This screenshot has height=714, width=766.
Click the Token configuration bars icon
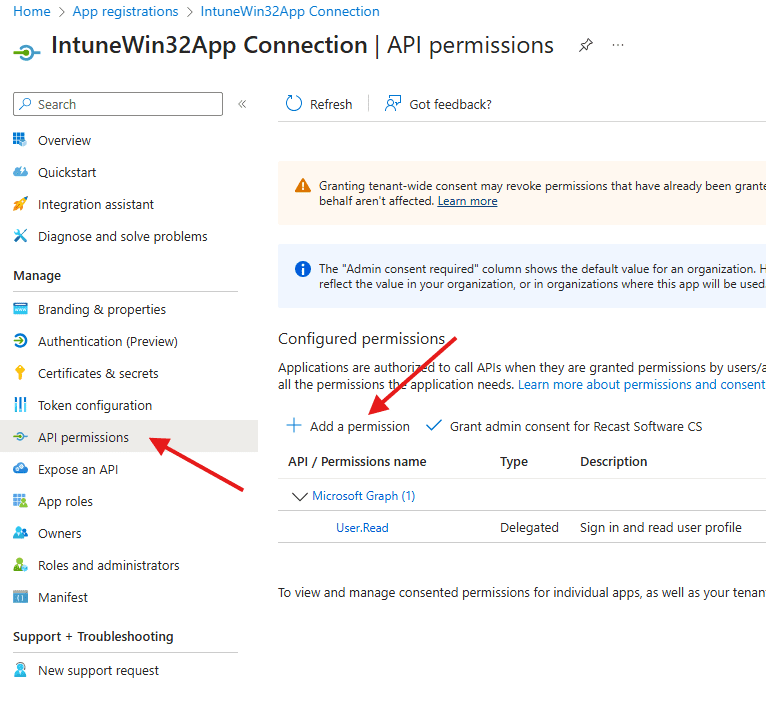pos(20,405)
